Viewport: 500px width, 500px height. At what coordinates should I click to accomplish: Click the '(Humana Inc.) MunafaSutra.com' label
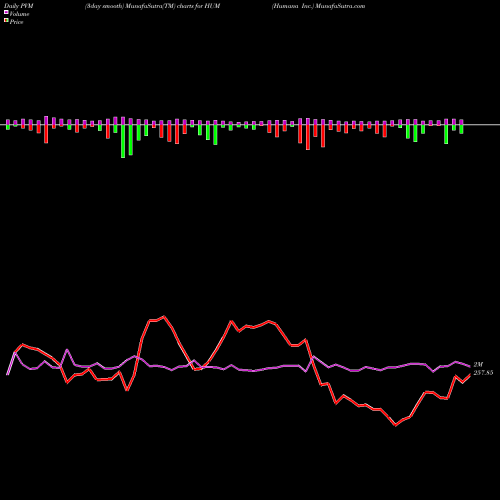click(x=318, y=6)
